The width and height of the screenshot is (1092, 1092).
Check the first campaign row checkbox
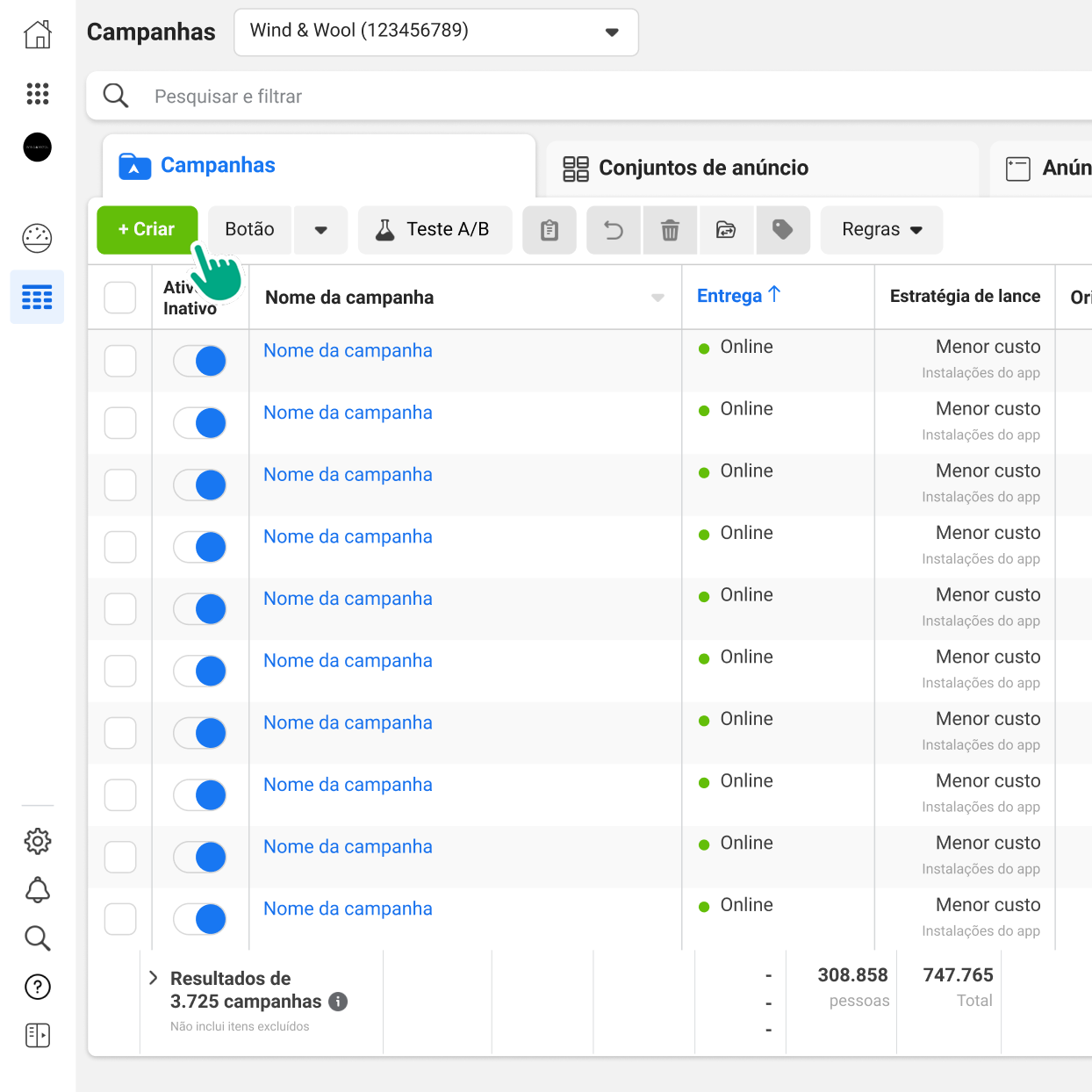(x=120, y=361)
